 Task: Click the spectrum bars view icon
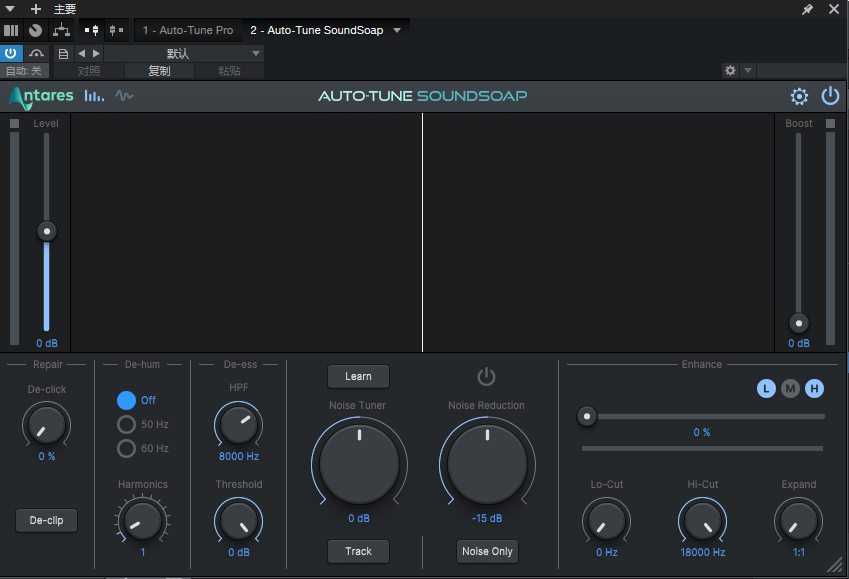click(x=94, y=96)
